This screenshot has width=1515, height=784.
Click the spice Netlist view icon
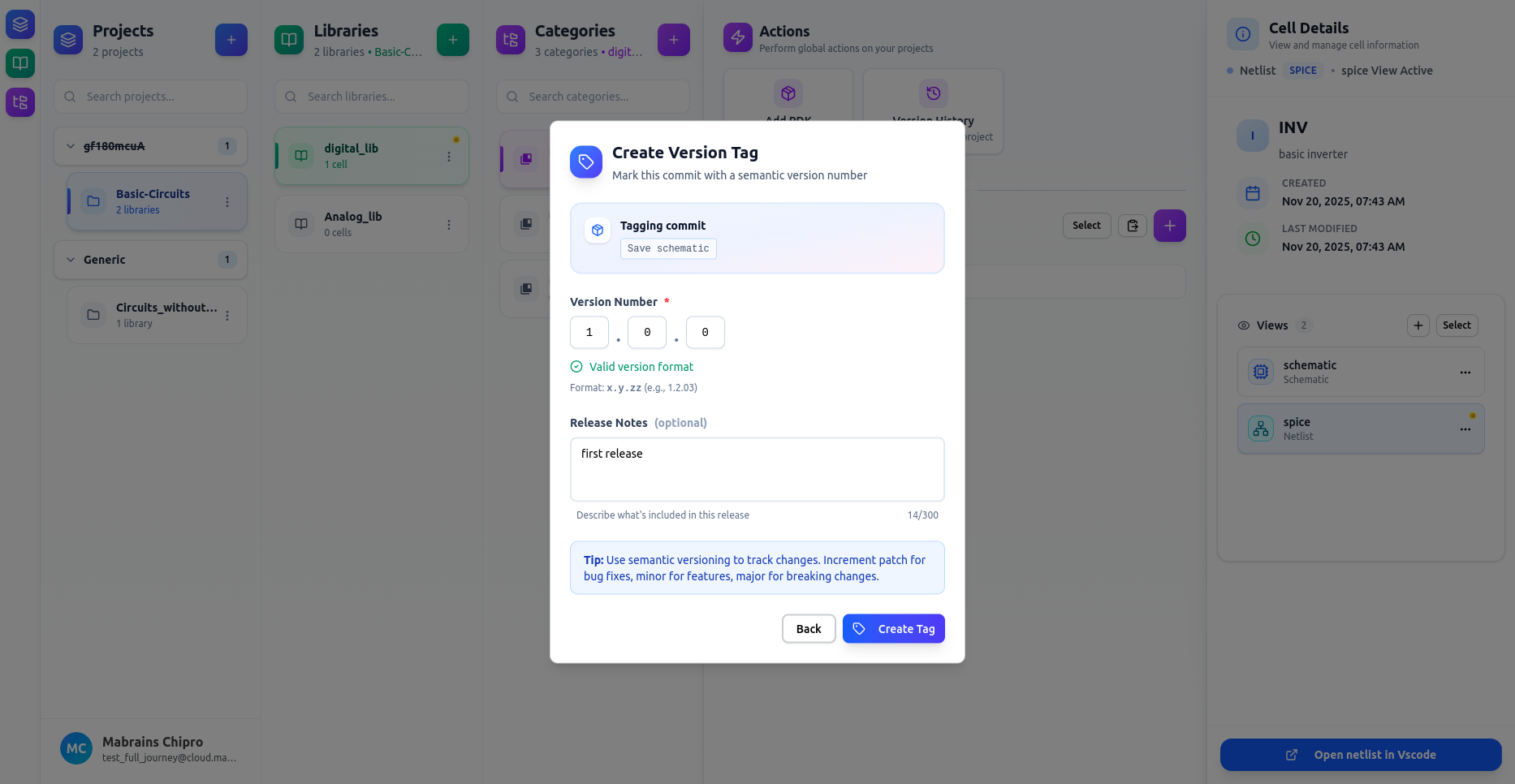coord(1260,428)
